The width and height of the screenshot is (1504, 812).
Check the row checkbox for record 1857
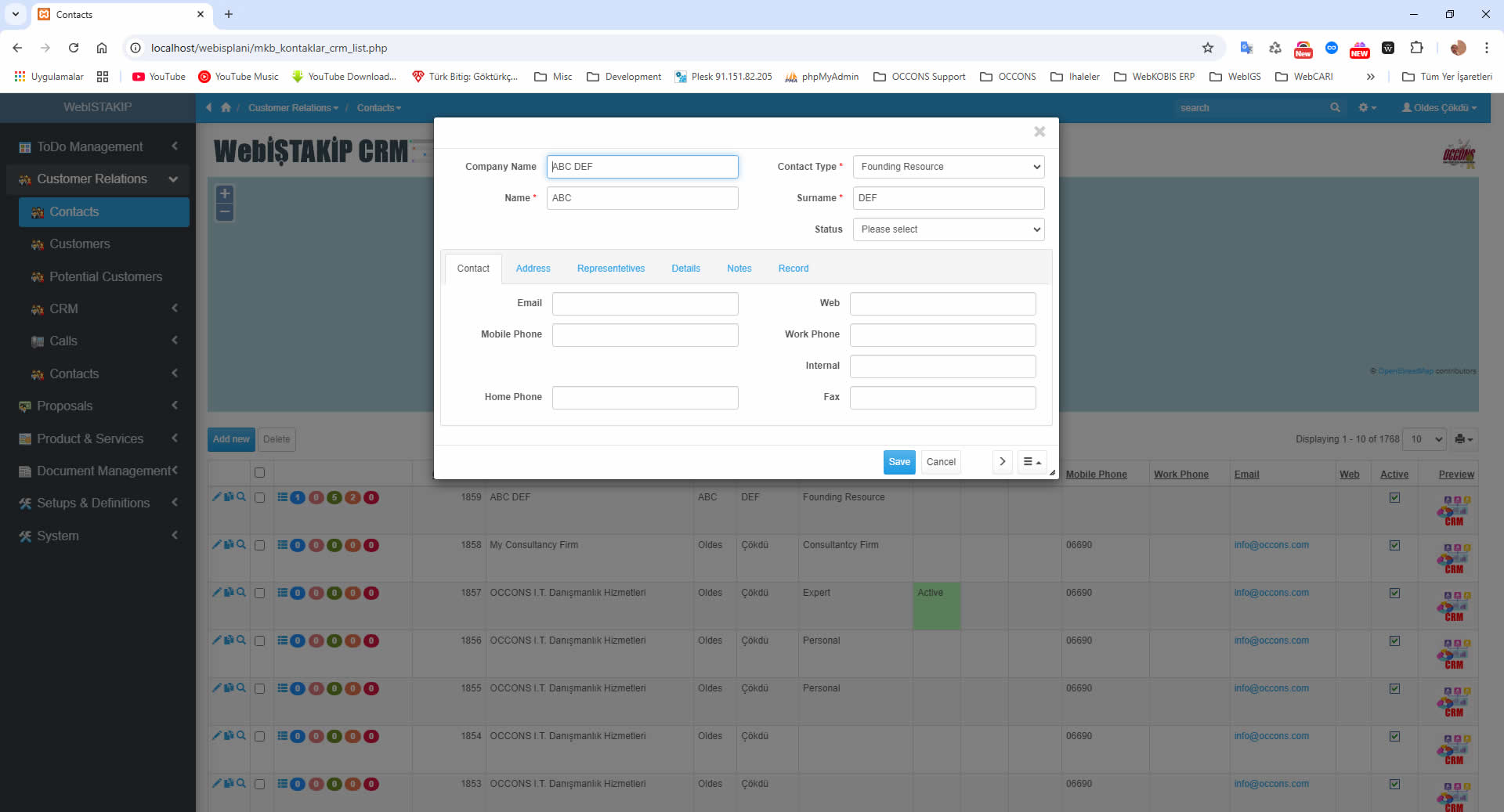259,593
